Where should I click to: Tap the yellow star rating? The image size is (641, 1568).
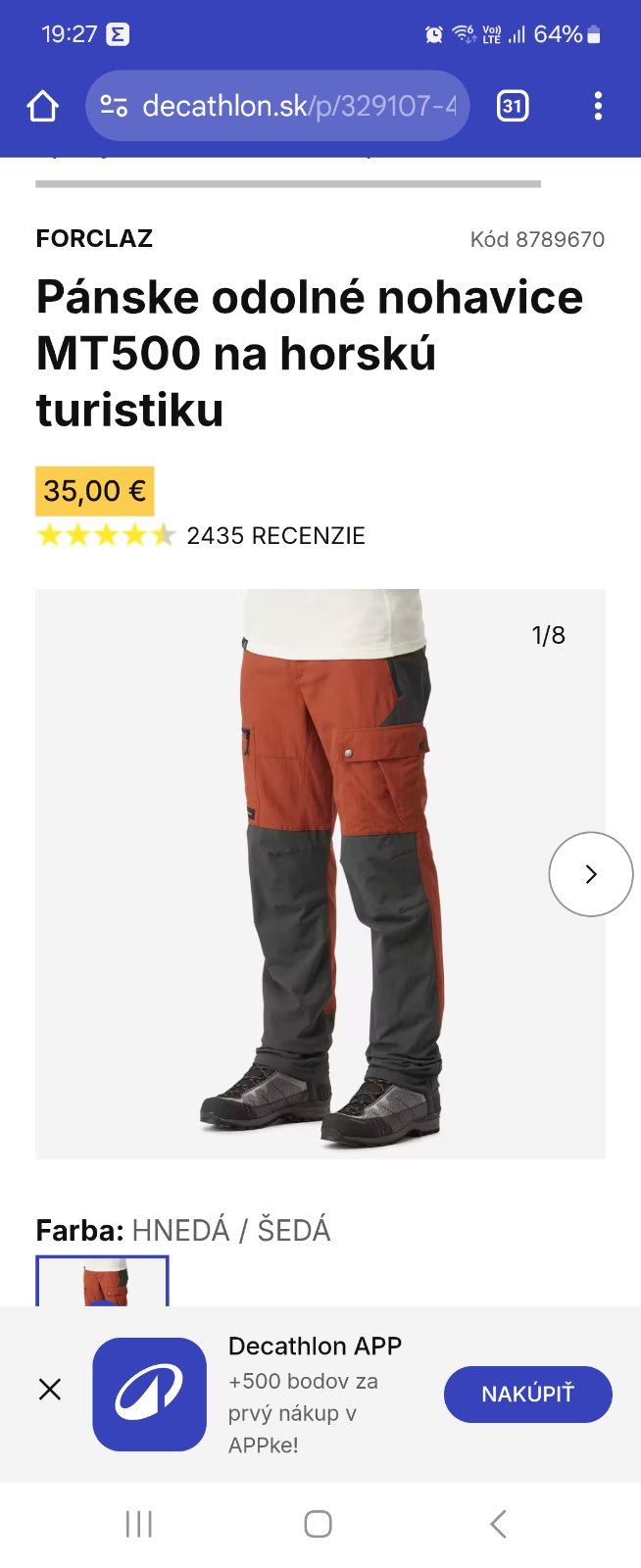coord(106,535)
